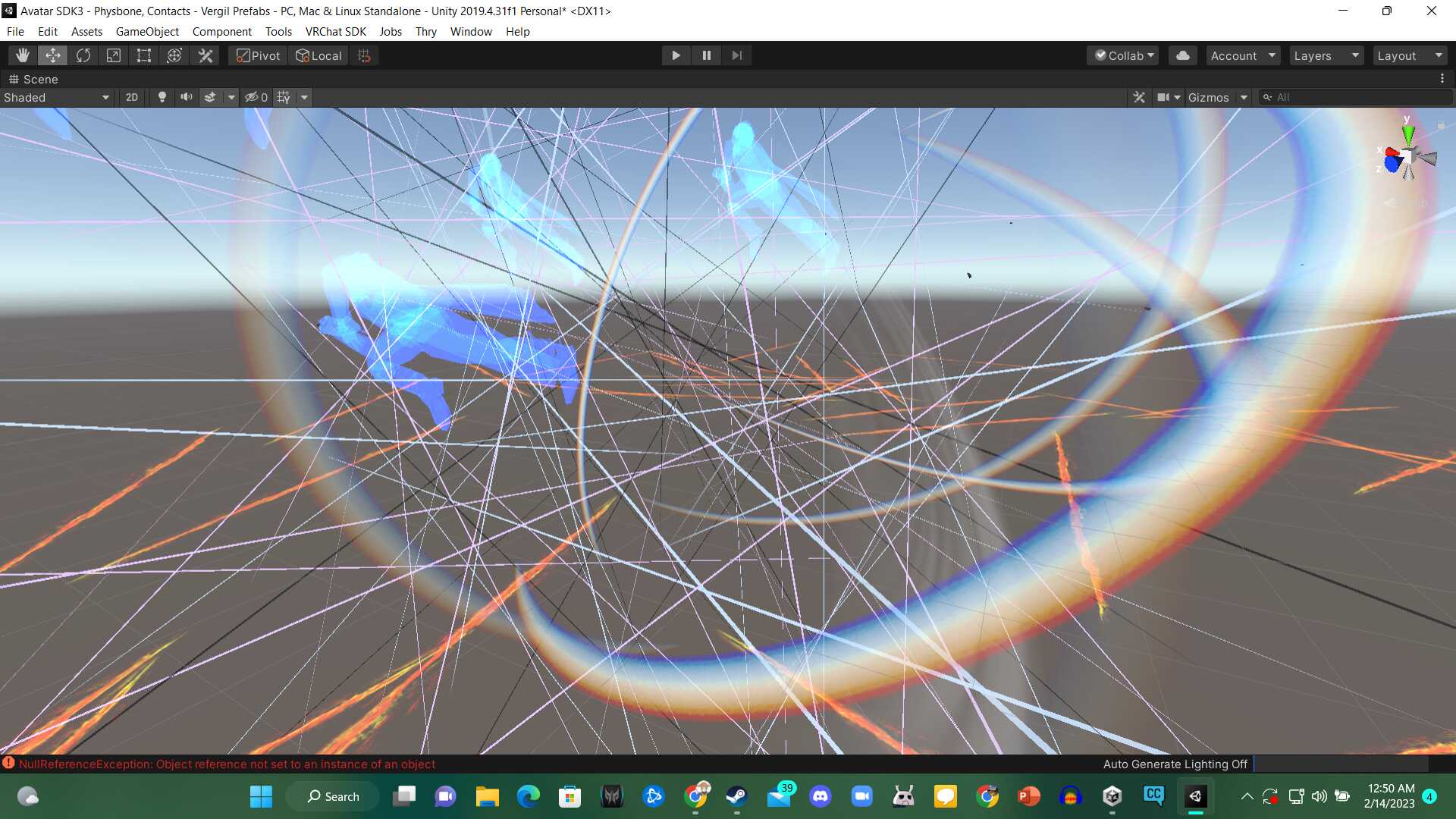This screenshot has width=1456, height=819.
Task: Click the Play button
Action: click(x=676, y=55)
